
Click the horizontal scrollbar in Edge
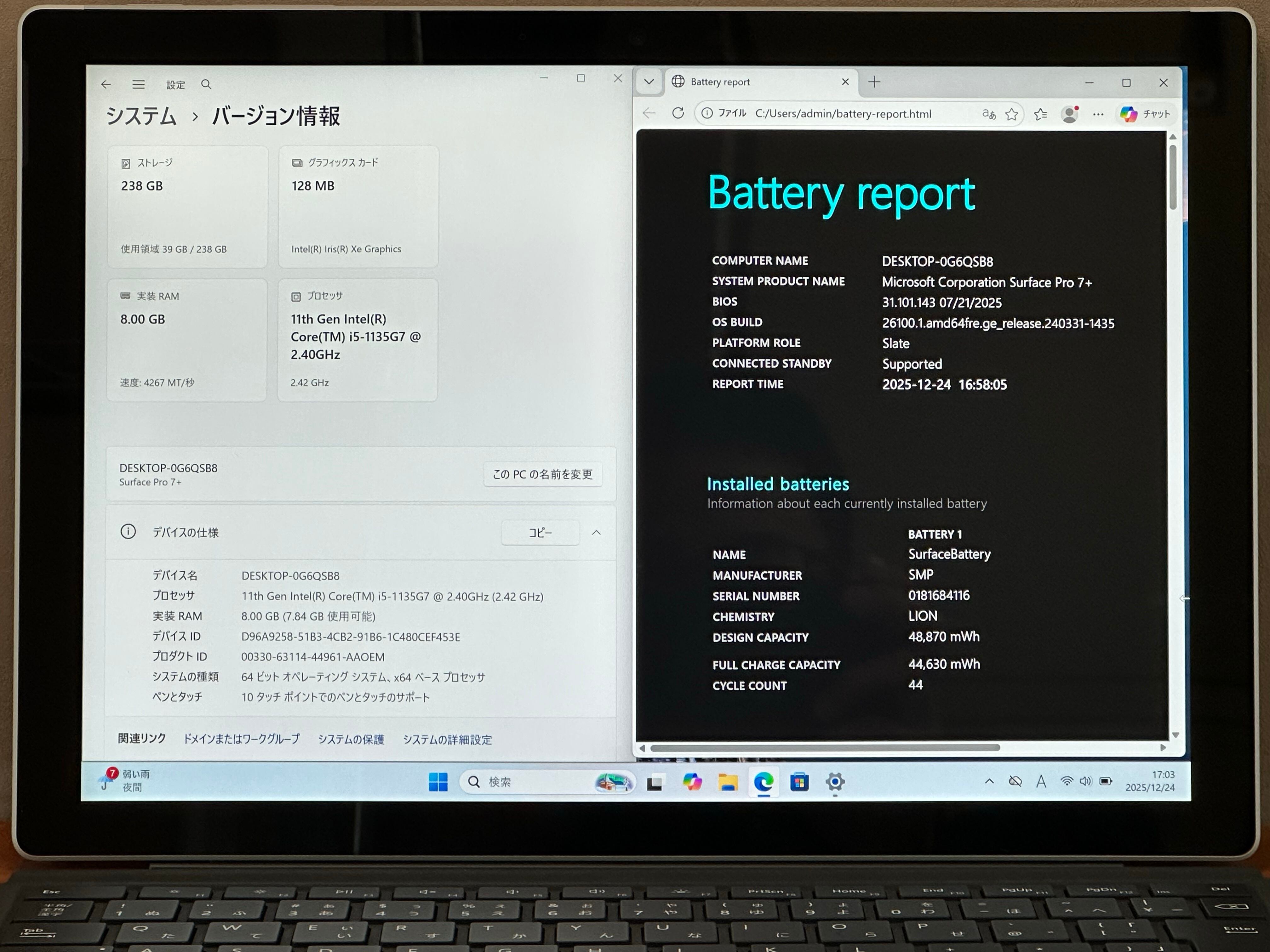pos(825,748)
